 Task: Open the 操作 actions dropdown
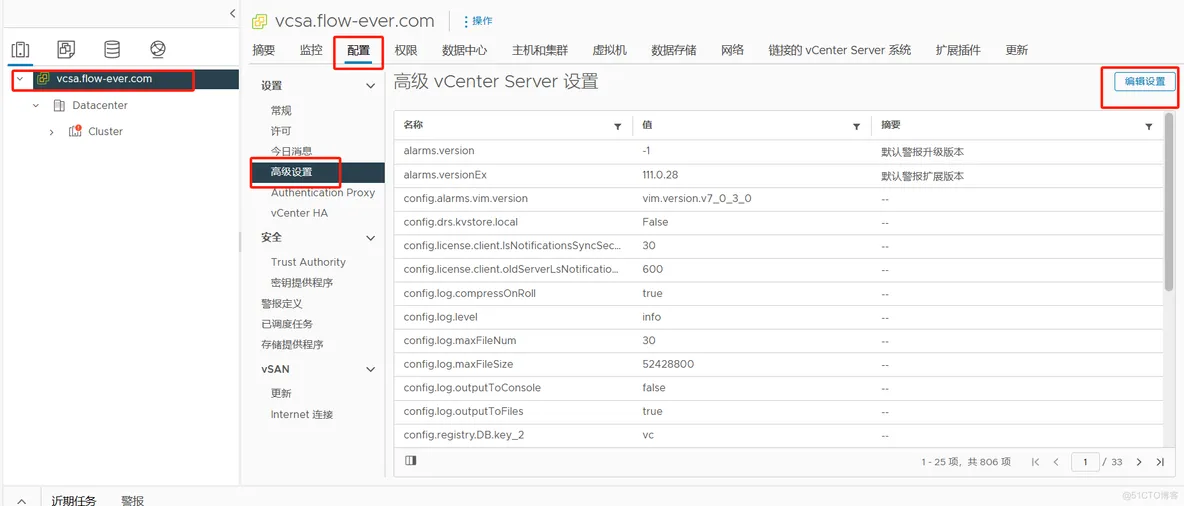coord(477,21)
